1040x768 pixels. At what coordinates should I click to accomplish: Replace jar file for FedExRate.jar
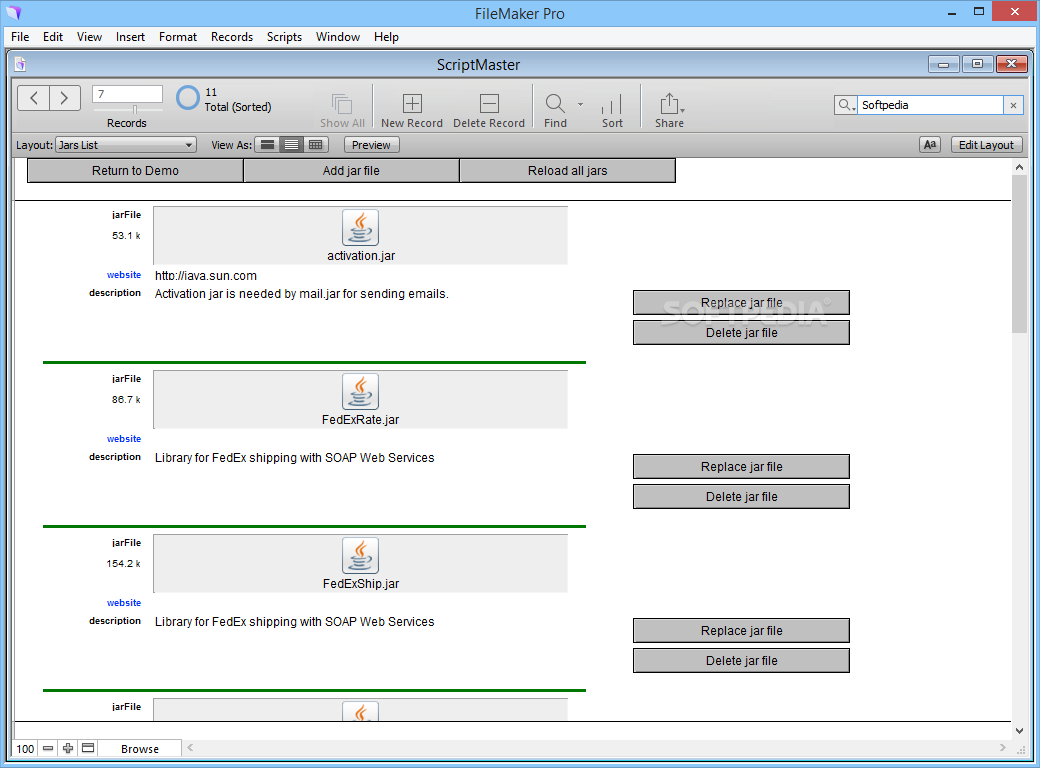click(742, 466)
